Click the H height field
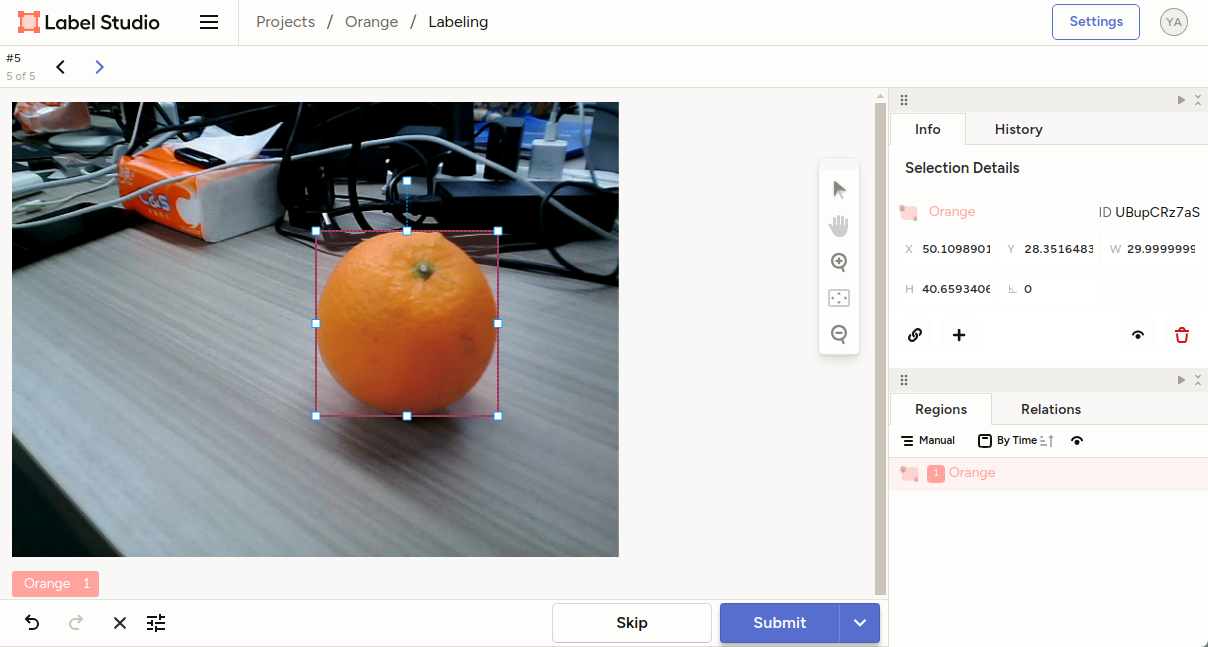1208x647 pixels. coord(946,289)
